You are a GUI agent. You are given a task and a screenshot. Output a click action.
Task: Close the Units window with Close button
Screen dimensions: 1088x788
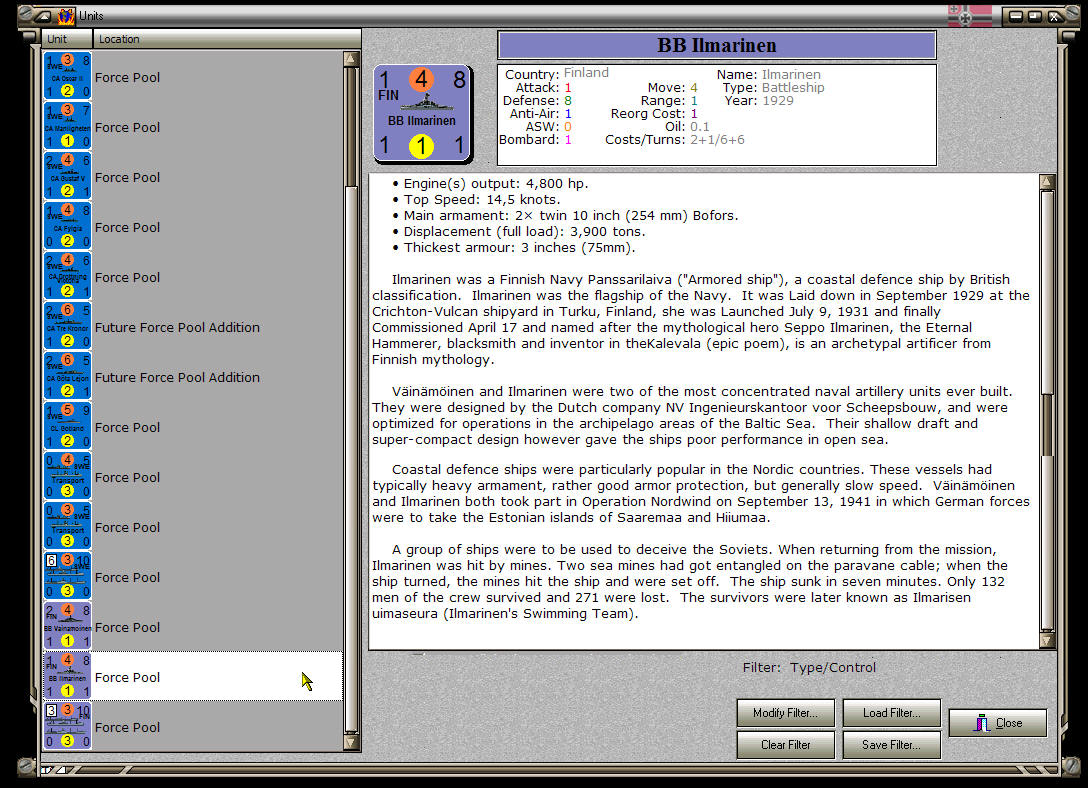point(998,723)
